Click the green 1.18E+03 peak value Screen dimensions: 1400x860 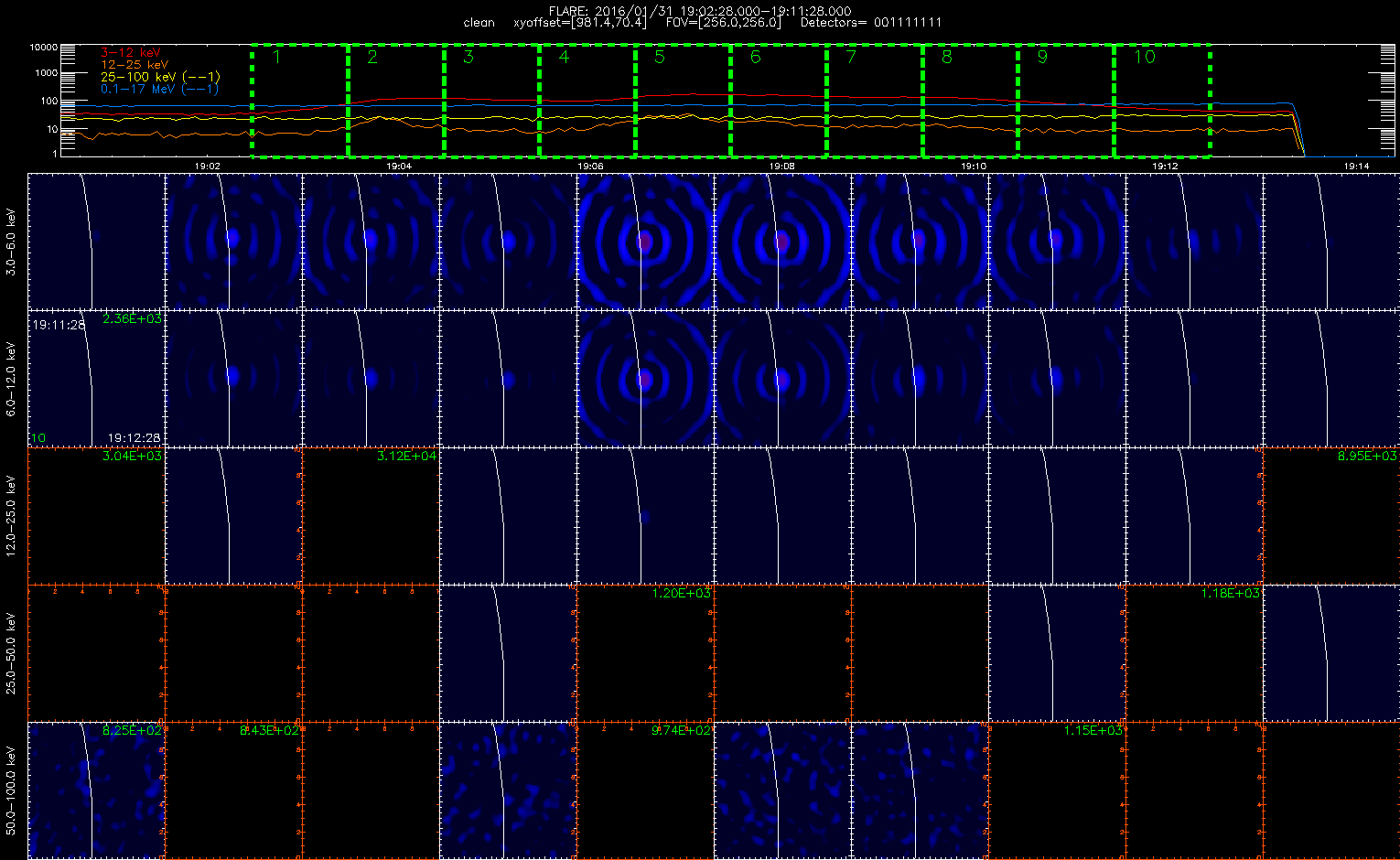[x=1230, y=594]
